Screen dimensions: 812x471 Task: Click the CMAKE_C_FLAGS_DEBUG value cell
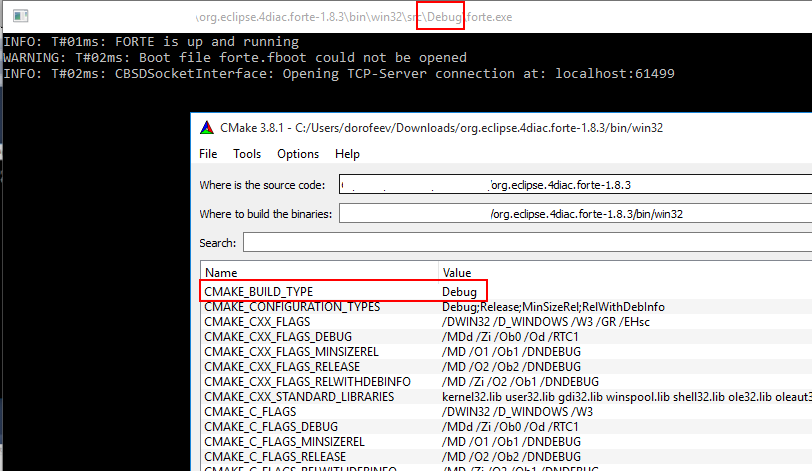[510, 427]
